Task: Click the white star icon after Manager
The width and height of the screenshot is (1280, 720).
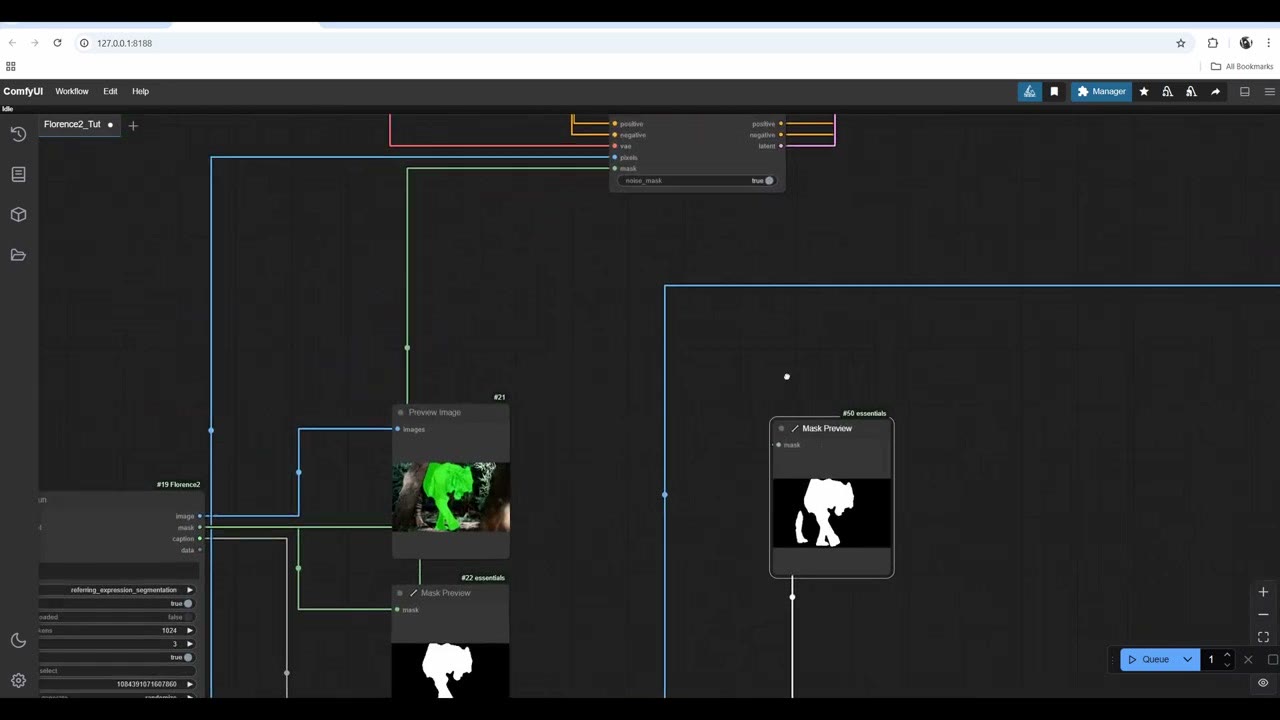Action: (x=1144, y=91)
